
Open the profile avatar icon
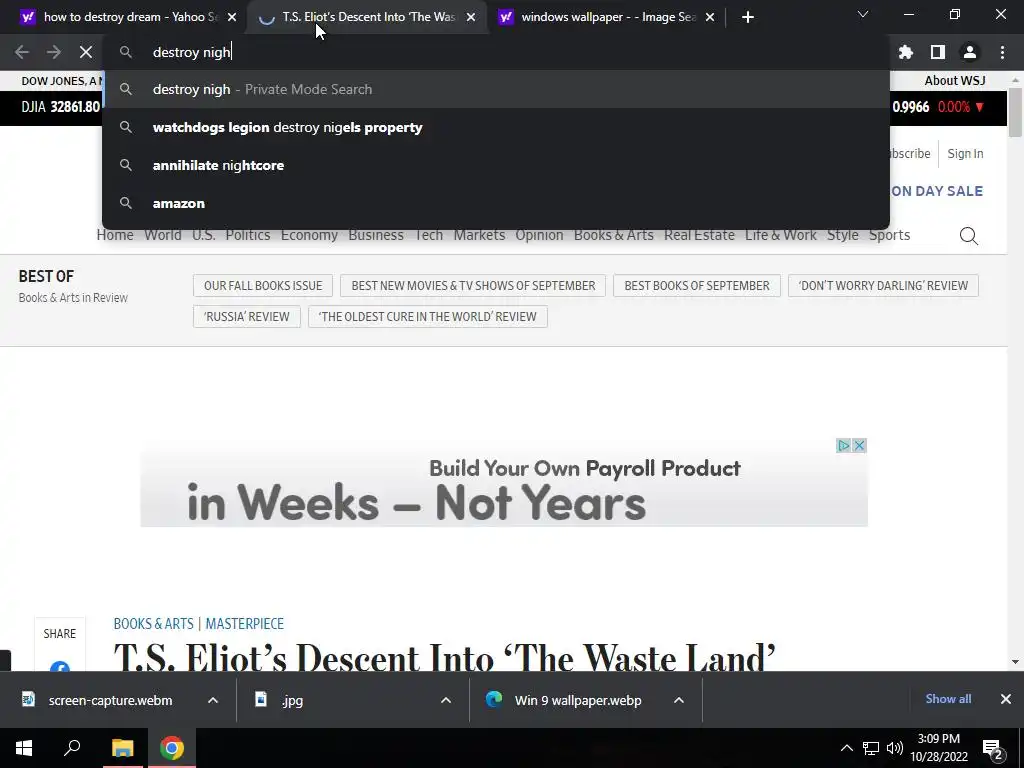coord(970,52)
